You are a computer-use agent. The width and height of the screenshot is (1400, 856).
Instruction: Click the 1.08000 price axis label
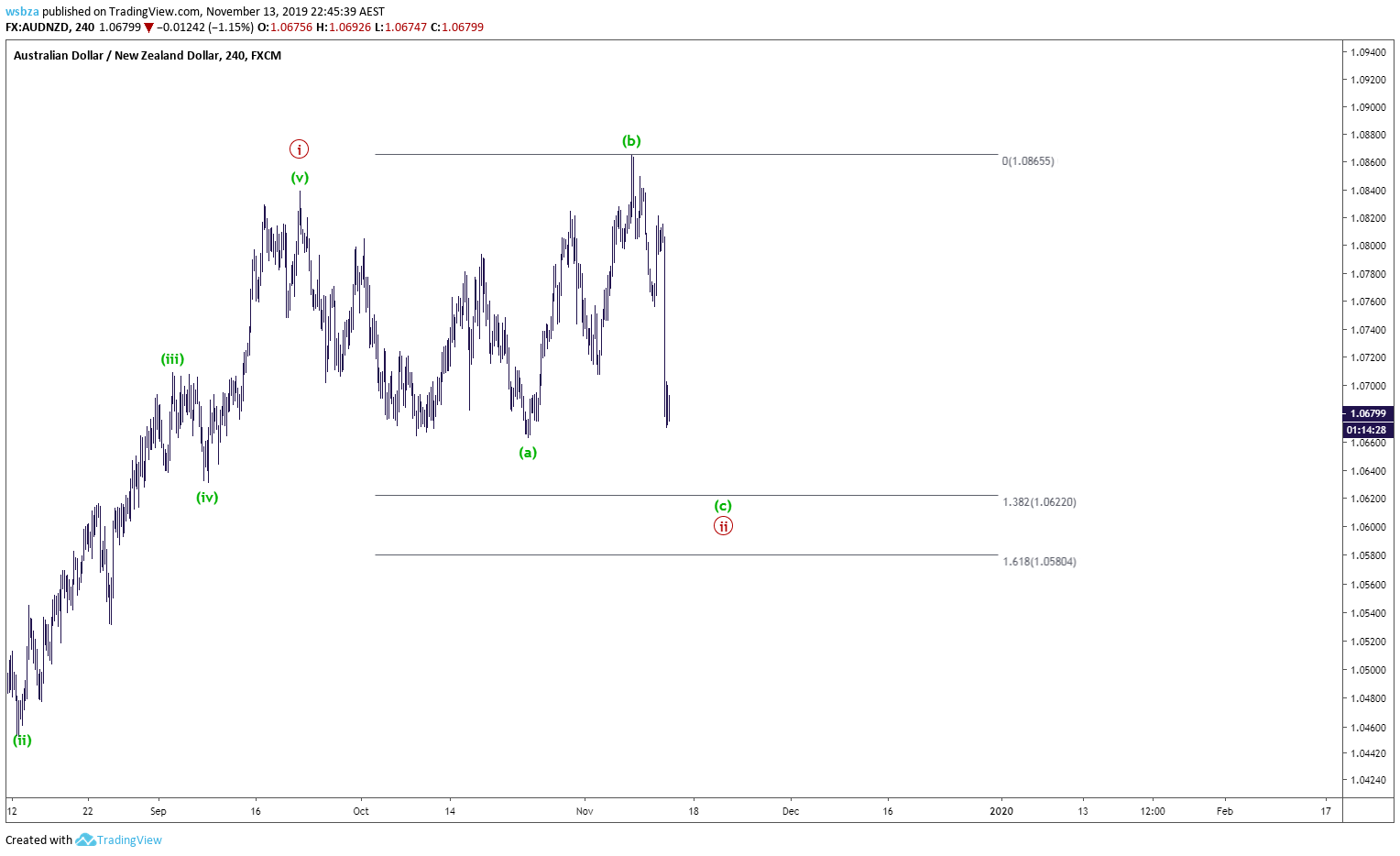[1368, 246]
